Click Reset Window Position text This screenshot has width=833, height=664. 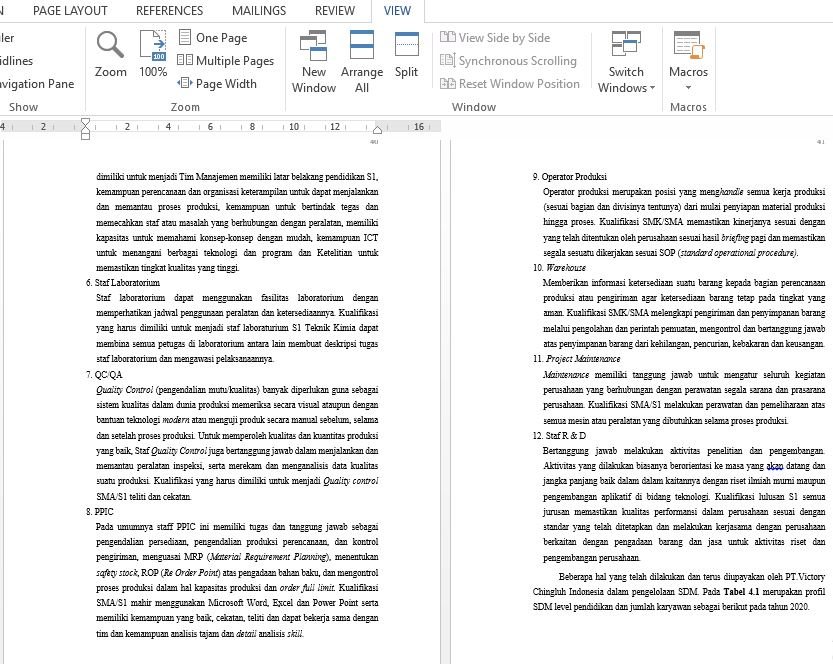(519, 83)
